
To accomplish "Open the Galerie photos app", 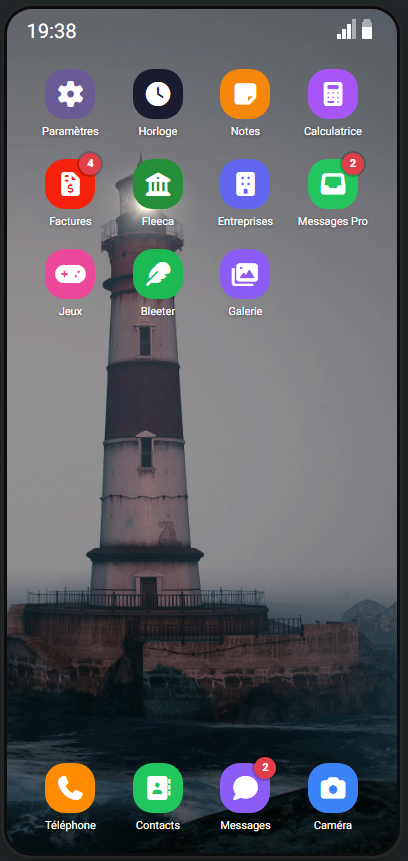I will coord(245,274).
